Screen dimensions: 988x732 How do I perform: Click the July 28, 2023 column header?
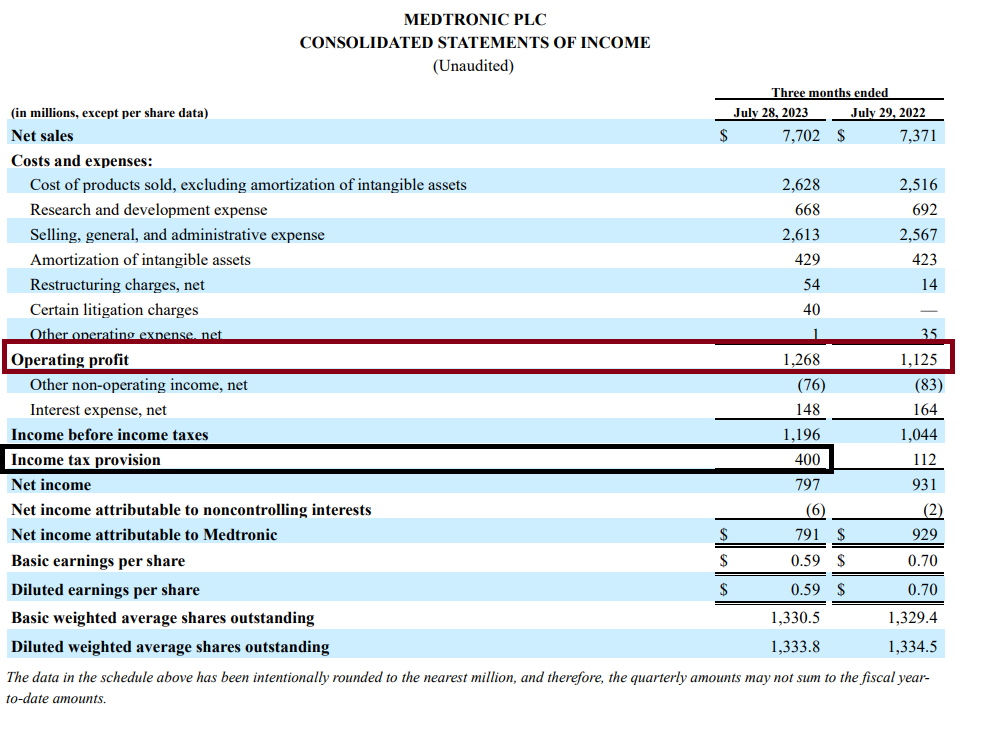click(x=770, y=112)
